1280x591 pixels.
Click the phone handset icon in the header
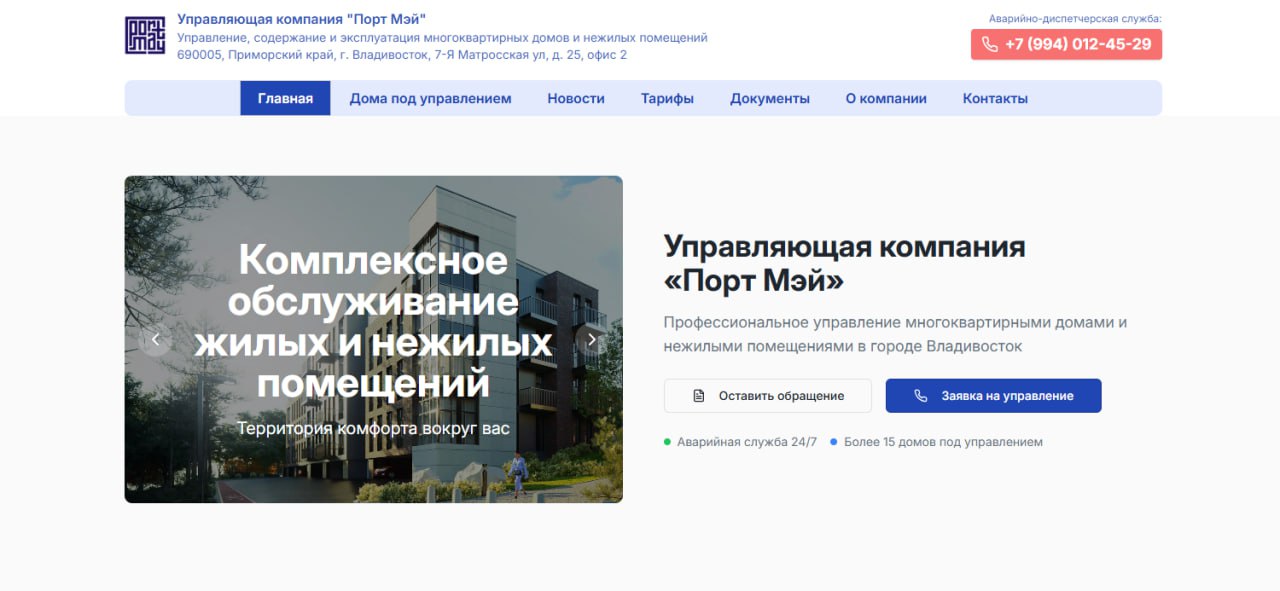[x=991, y=44]
